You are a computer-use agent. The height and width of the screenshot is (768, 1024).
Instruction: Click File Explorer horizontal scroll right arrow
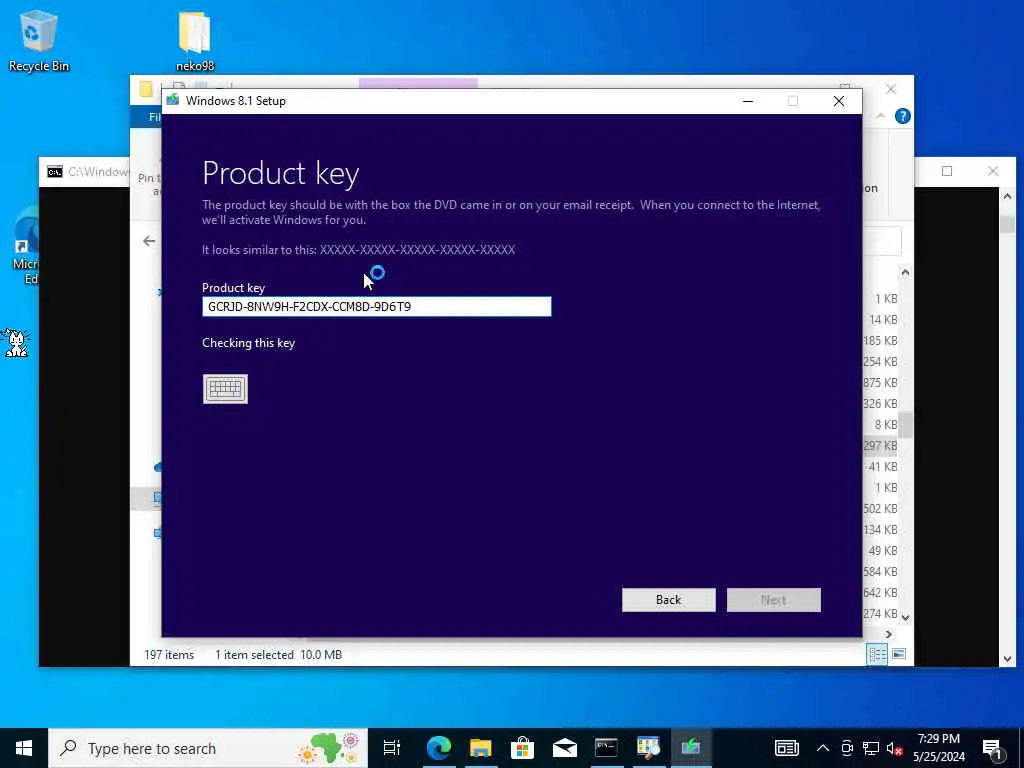(x=889, y=634)
